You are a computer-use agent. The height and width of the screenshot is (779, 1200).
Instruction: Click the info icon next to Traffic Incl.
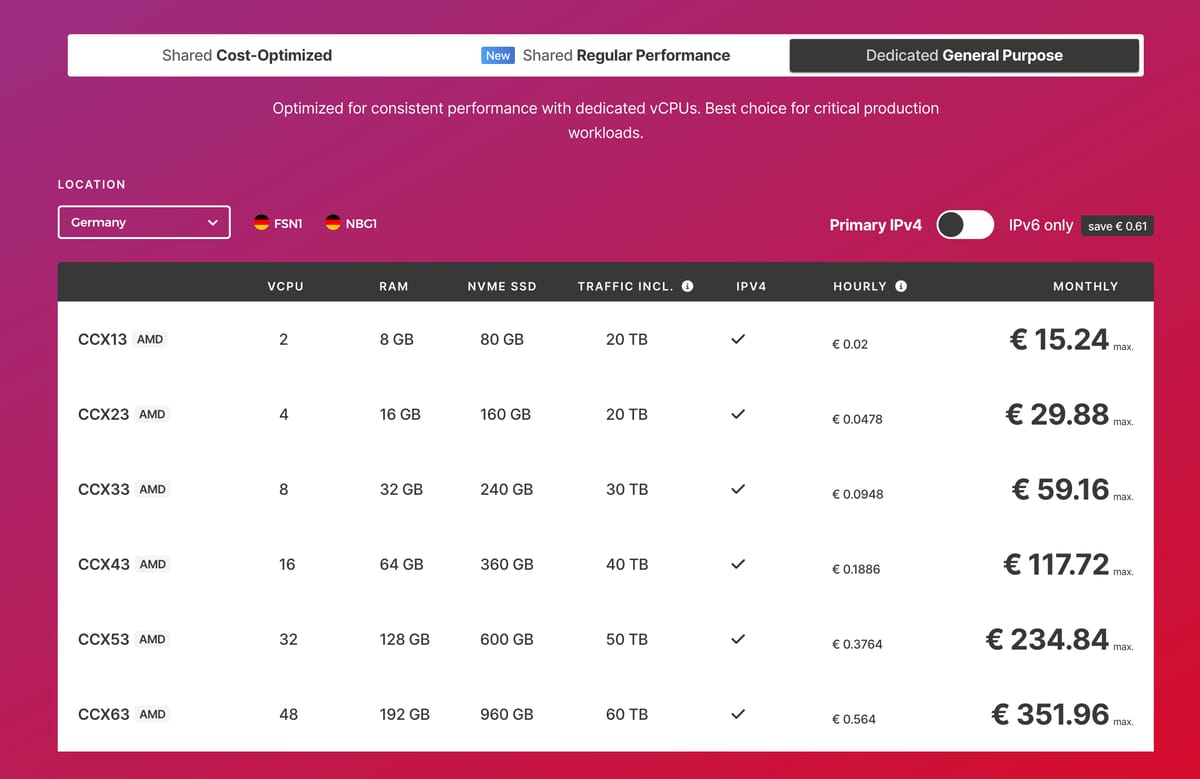pyautogui.click(x=687, y=286)
